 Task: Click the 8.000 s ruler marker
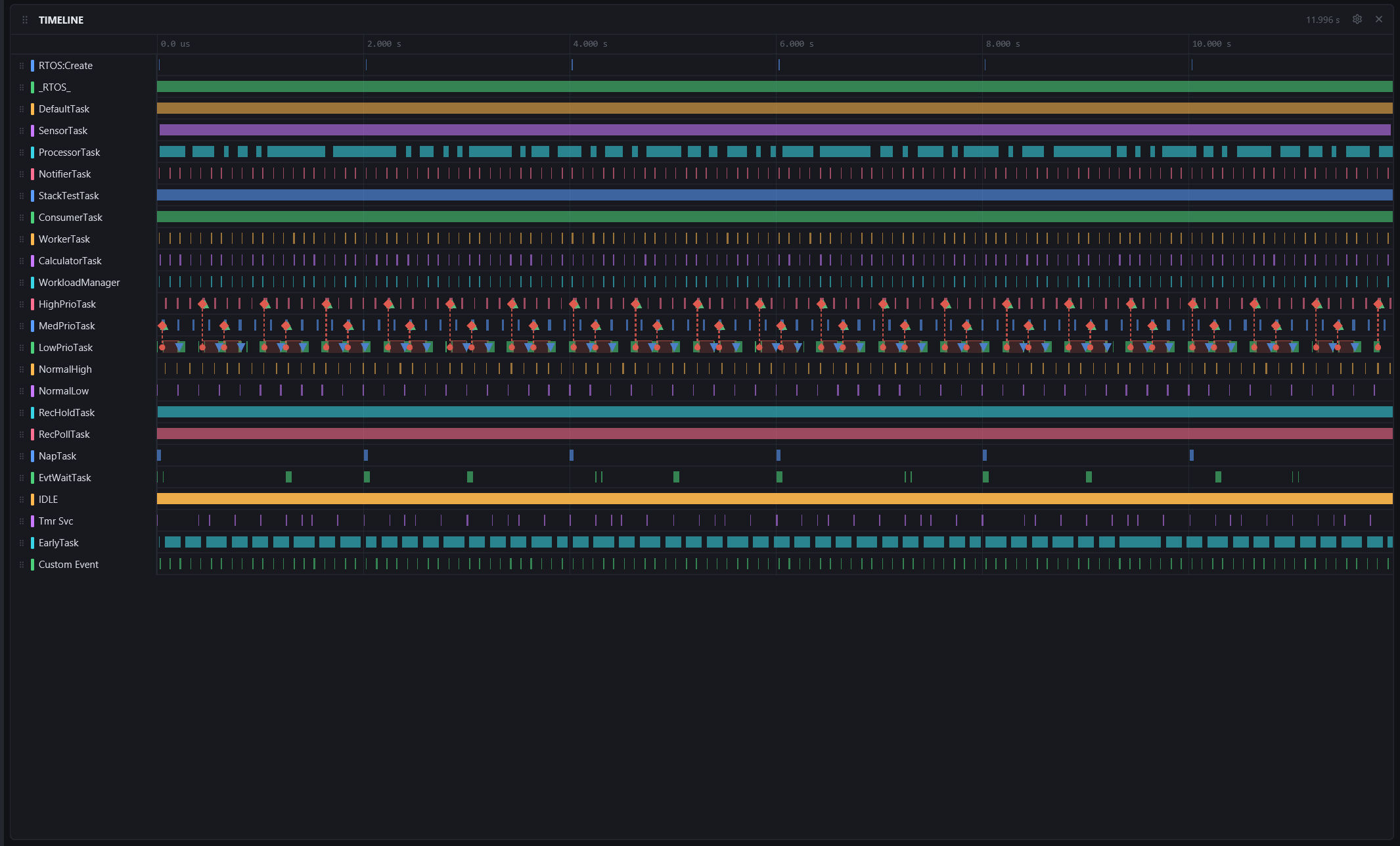pyautogui.click(x=1003, y=44)
